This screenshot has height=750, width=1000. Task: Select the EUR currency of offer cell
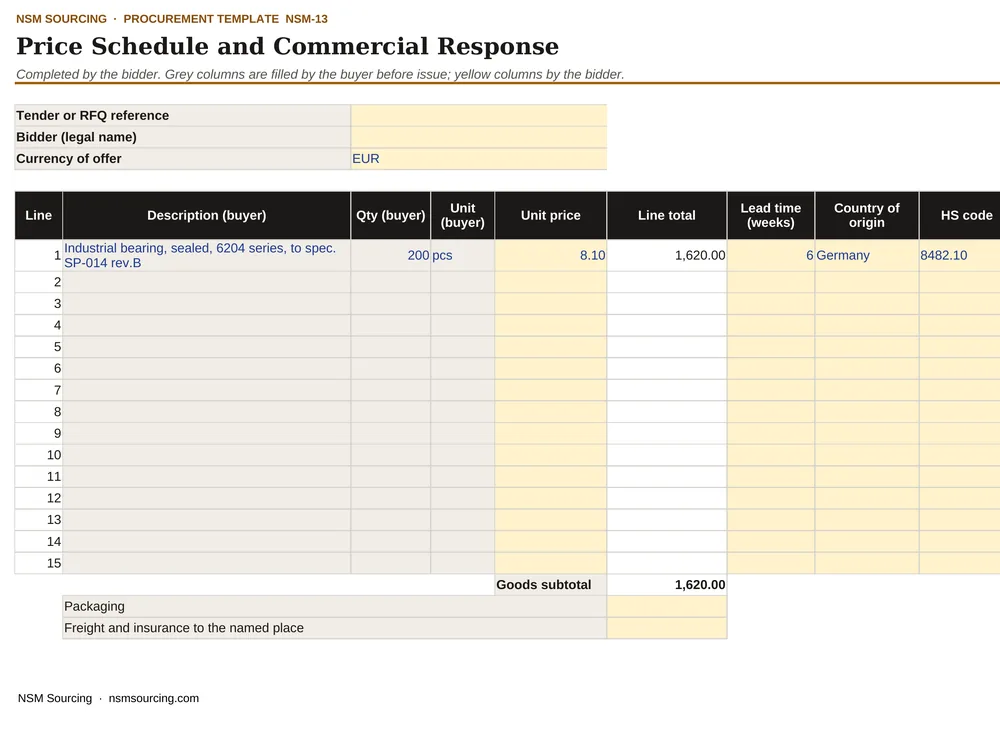(x=478, y=159)
